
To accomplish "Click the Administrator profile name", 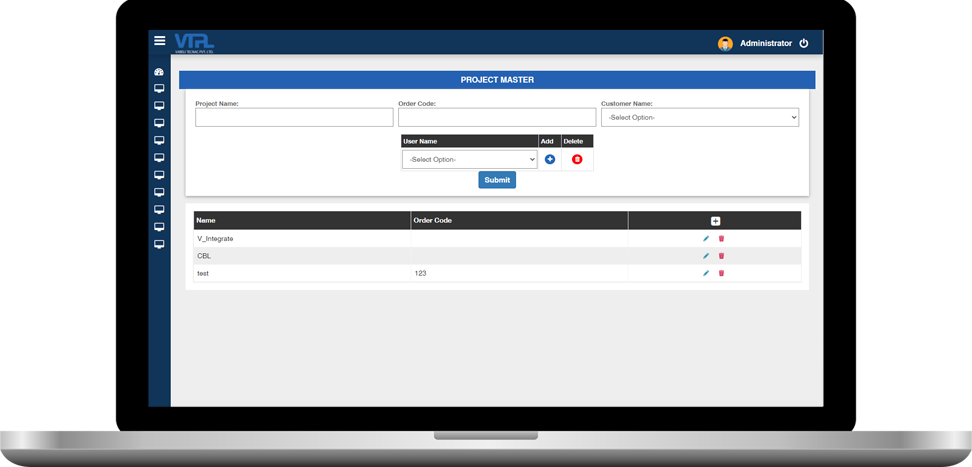I will coord(766,43).
